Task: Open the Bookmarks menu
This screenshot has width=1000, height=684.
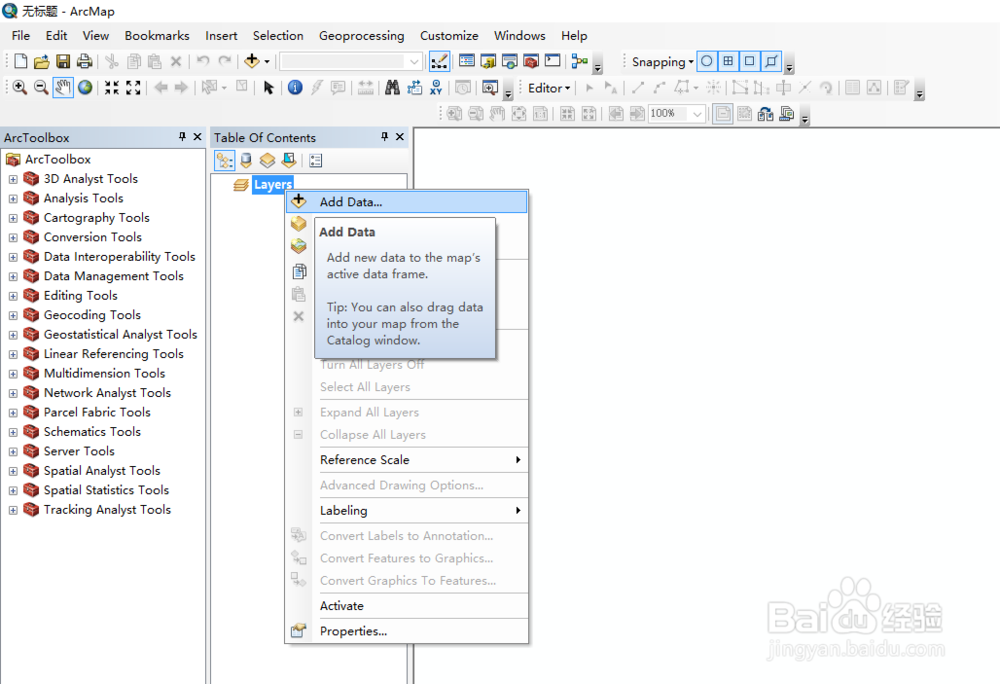Action: (157, 36)
